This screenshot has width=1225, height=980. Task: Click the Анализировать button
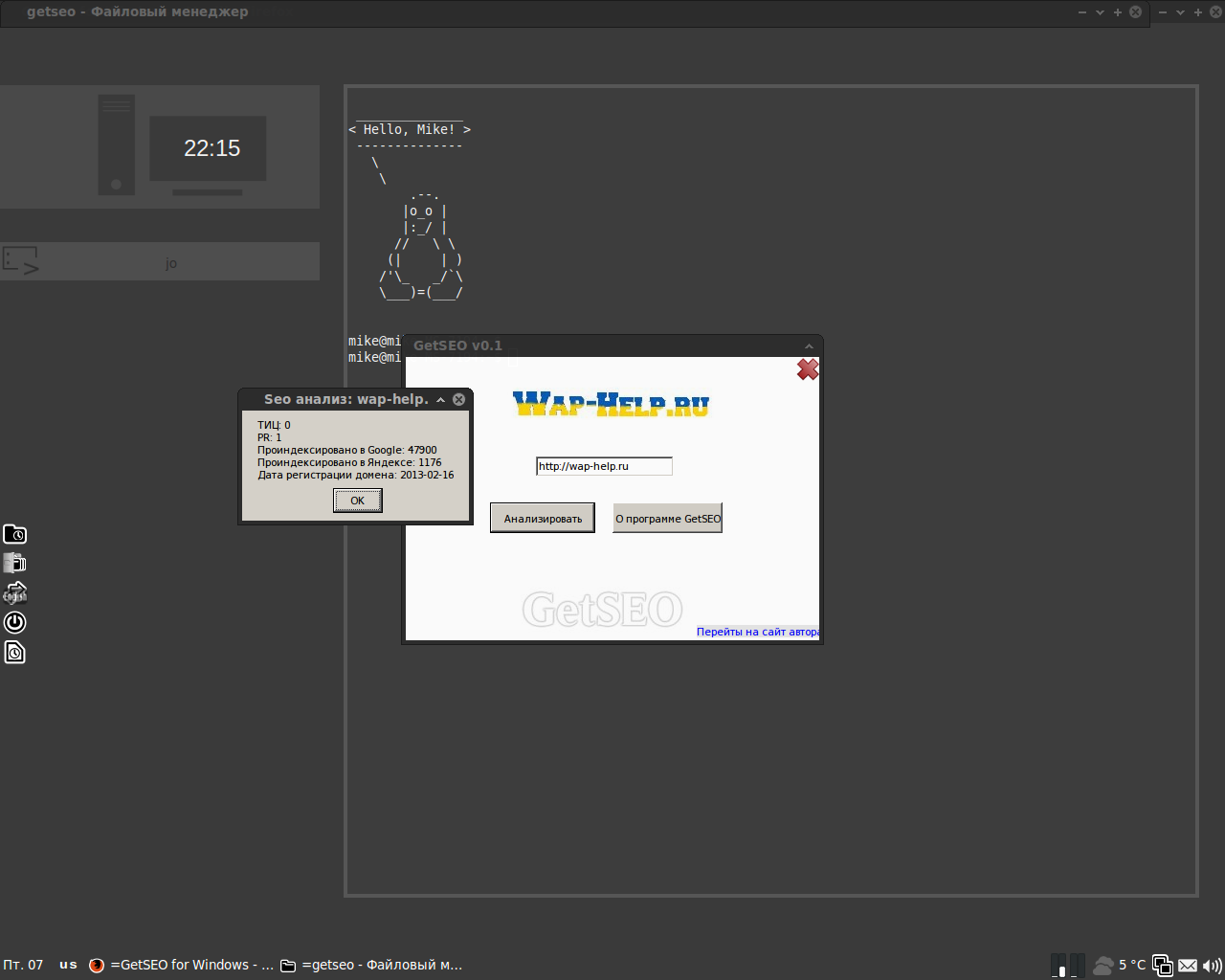(x=543, y=518)
